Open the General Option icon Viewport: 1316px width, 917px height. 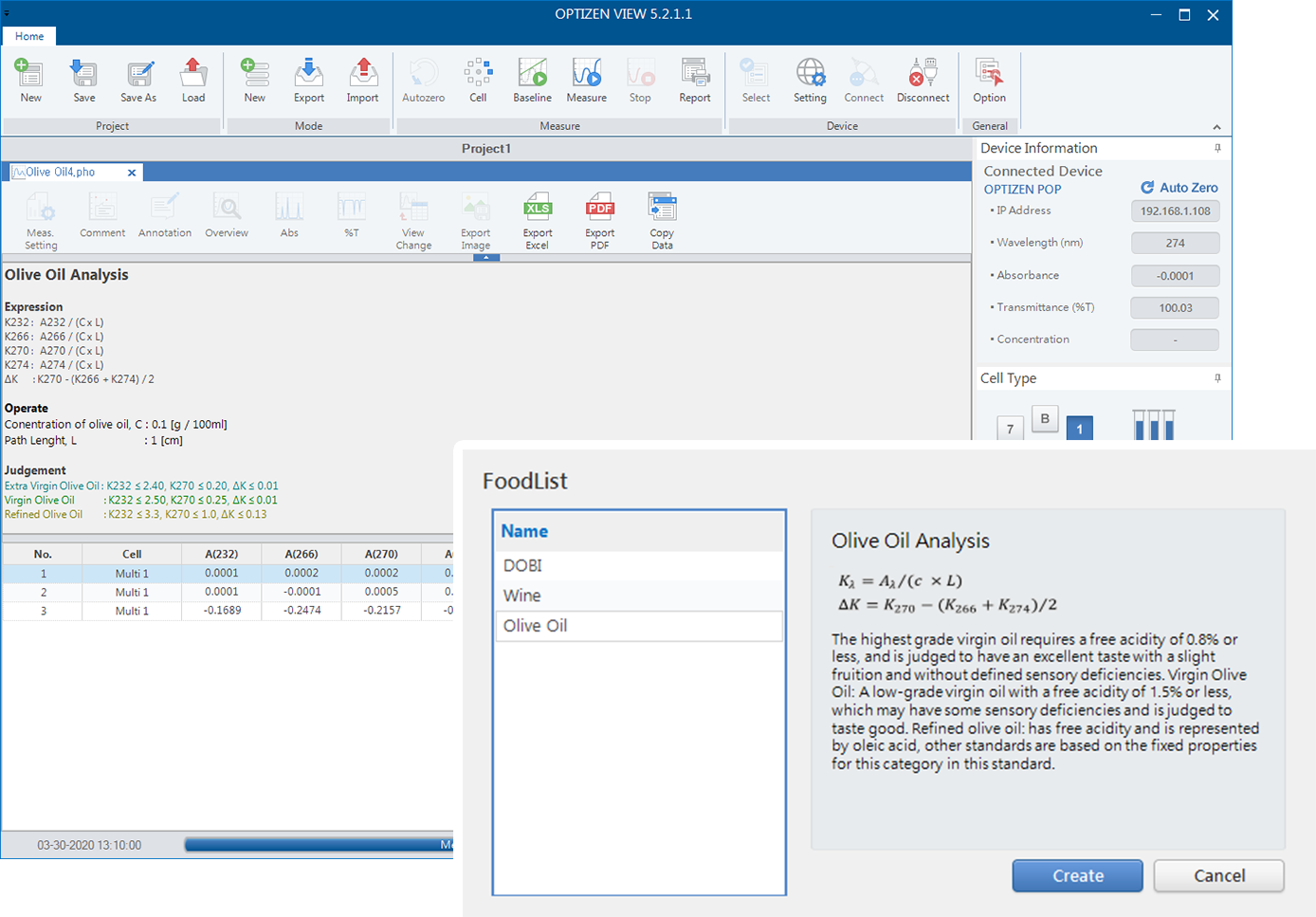989,81
